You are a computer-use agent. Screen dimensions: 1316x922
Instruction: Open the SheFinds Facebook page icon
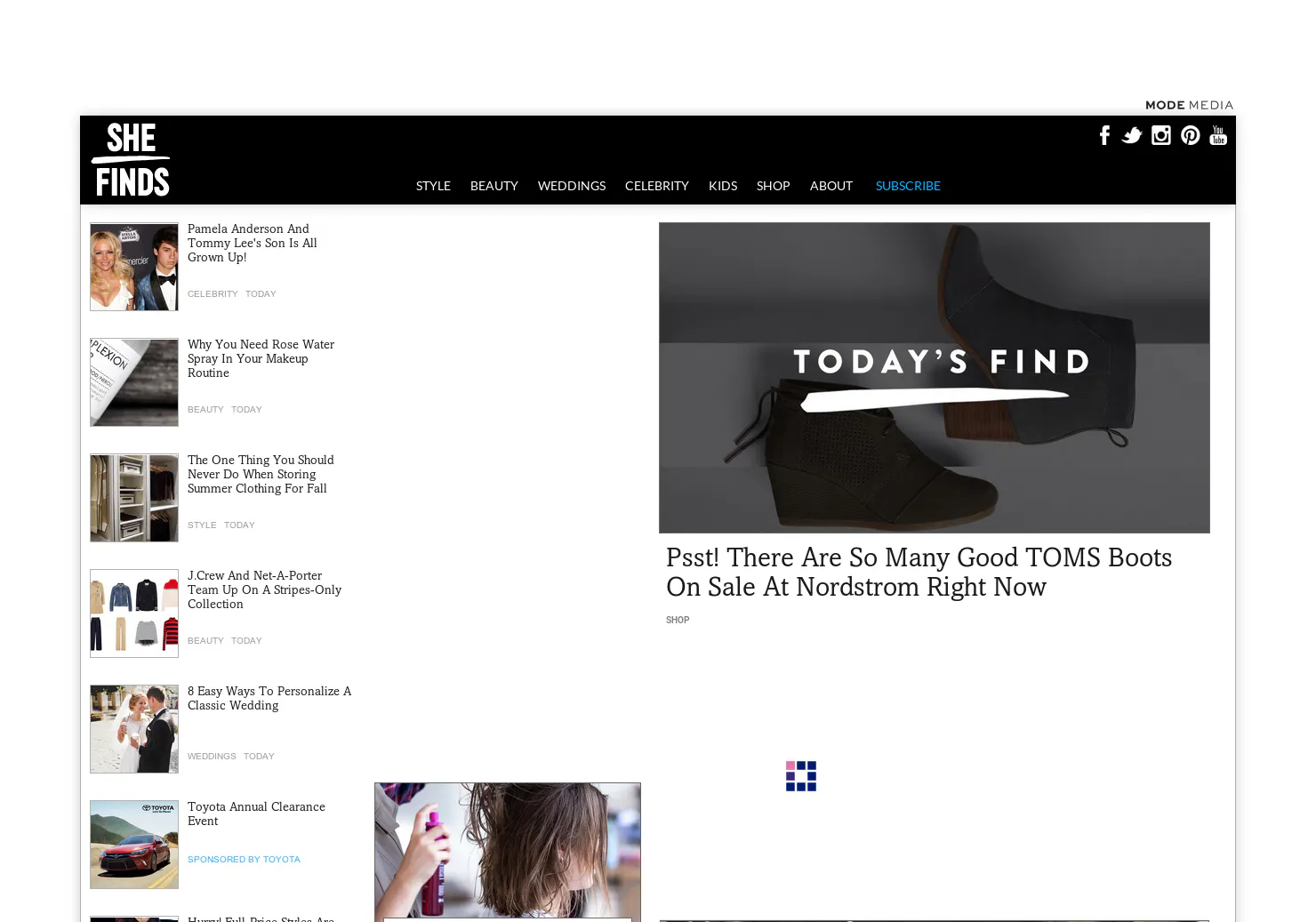click(1104, 135)
